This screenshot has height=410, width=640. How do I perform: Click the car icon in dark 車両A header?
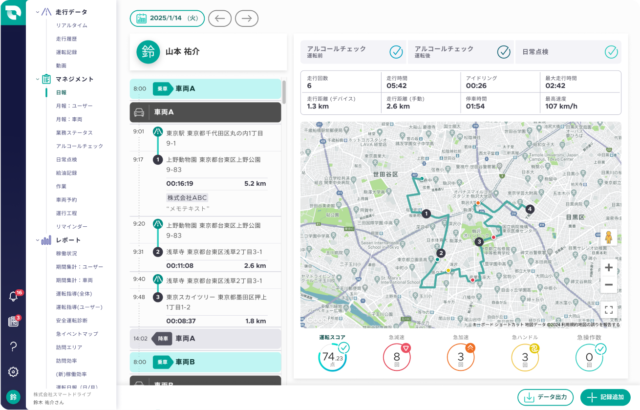(x=139, y=112)
